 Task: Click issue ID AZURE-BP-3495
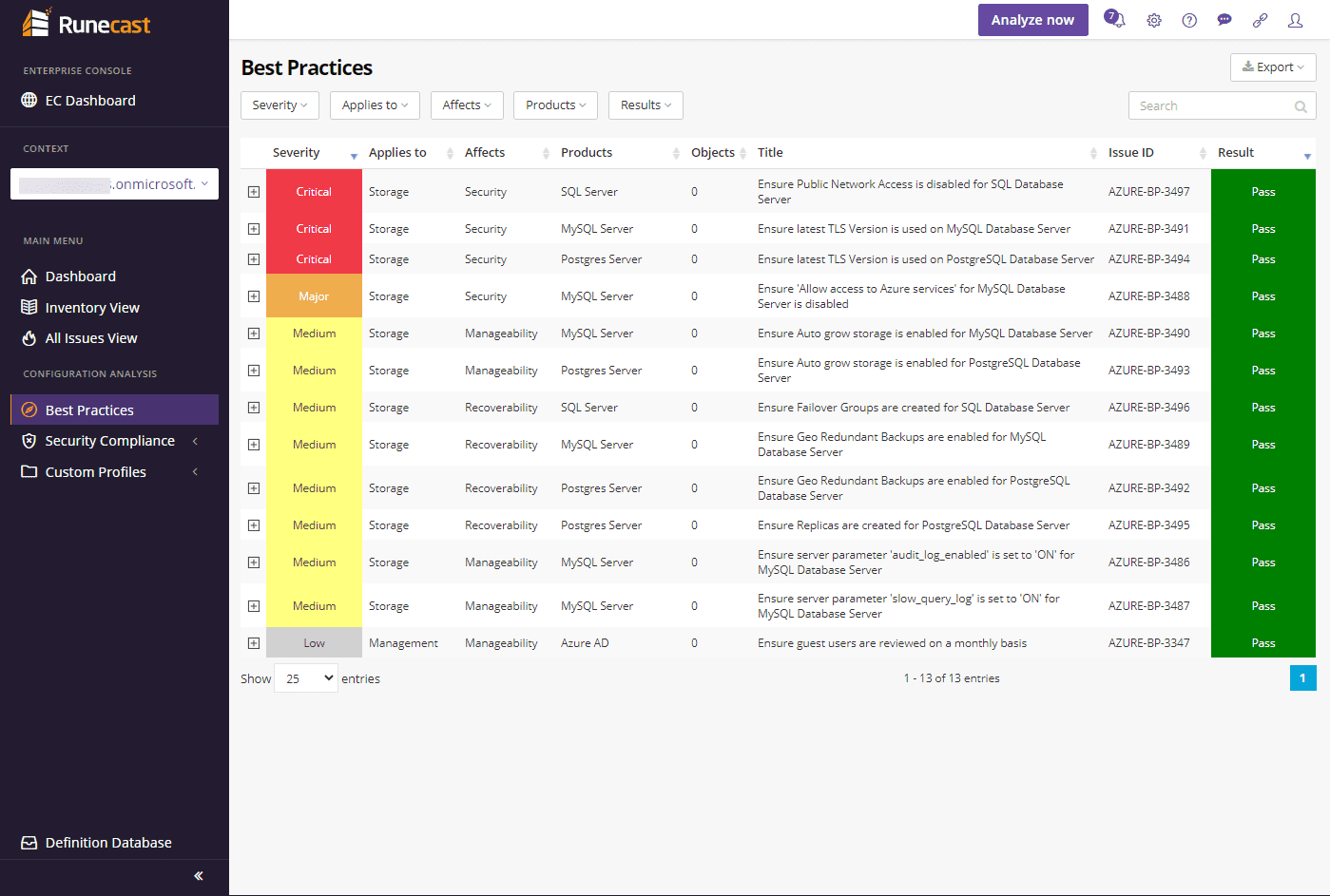(1148, 525)
